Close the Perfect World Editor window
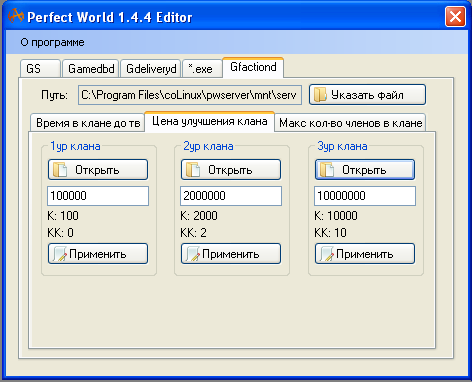The height and width of the screenshot is (382, 472). [x=455, y=17]
